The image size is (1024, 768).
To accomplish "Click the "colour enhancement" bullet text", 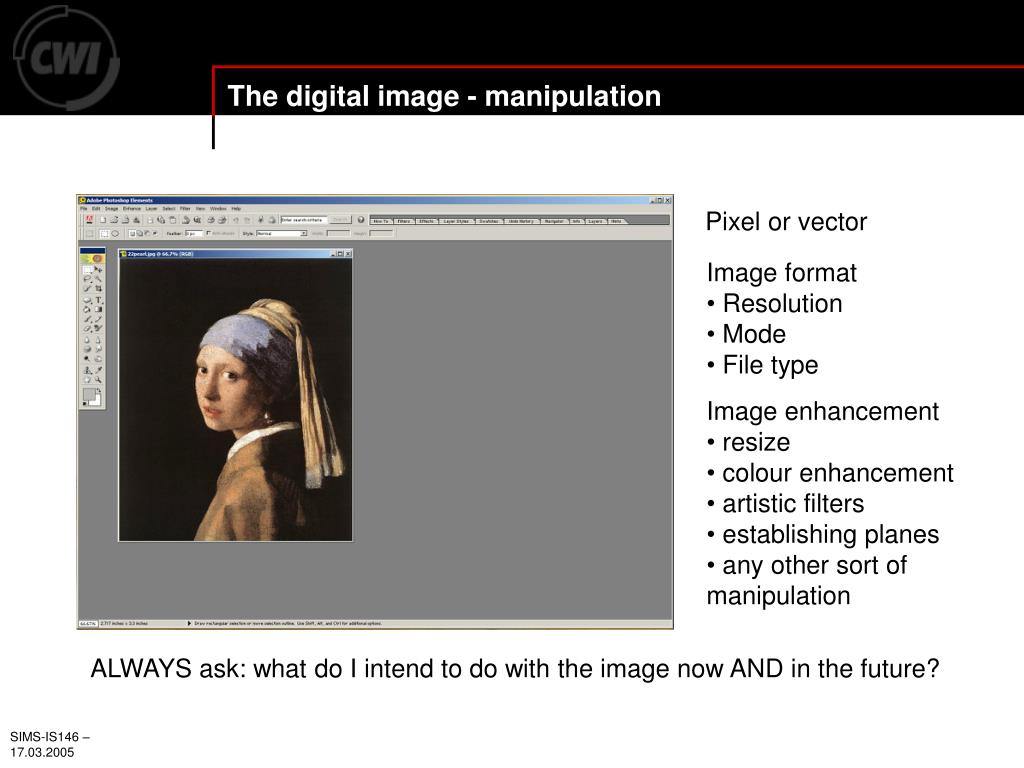I will click(x=838, y=473).
